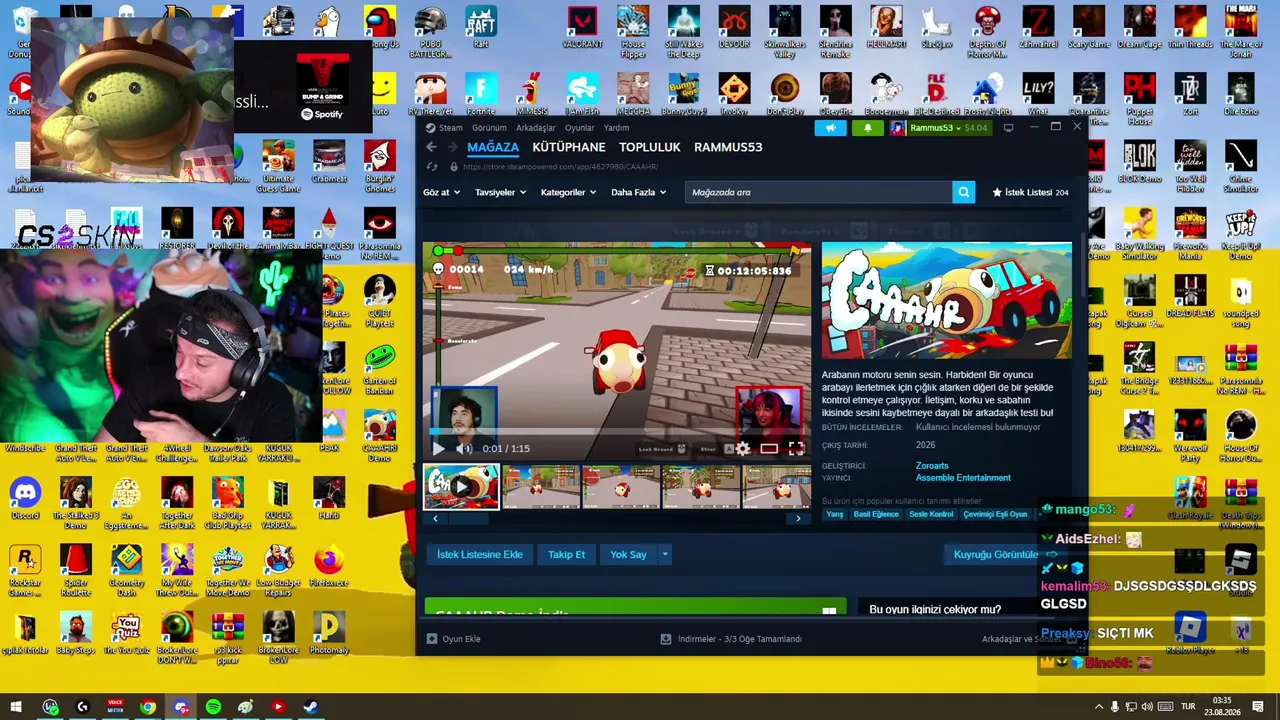The width and height of the screenshot is (1280, 720).
Task: Open Low Budget Repairs desktop shortcut
Action: [x=279, y=570]
